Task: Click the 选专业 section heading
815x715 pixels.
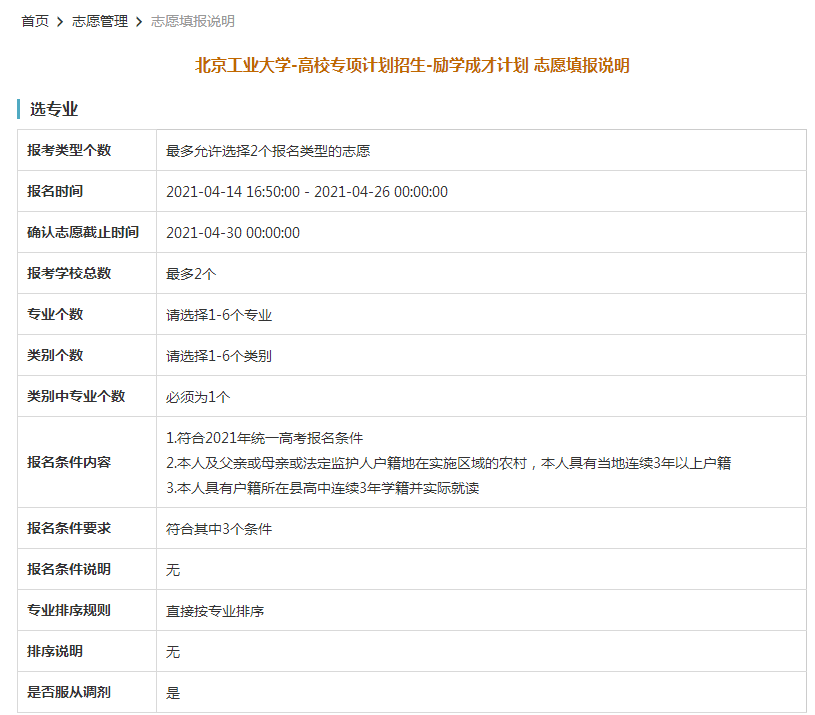Action: click(x=54, y=109)
